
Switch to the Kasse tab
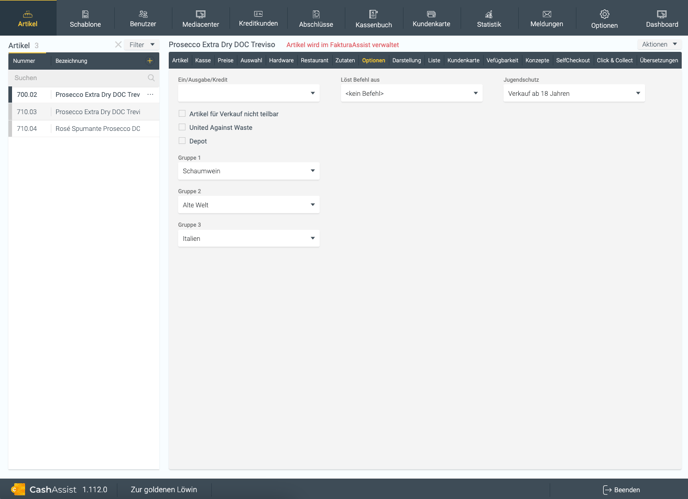coord(203,61)
